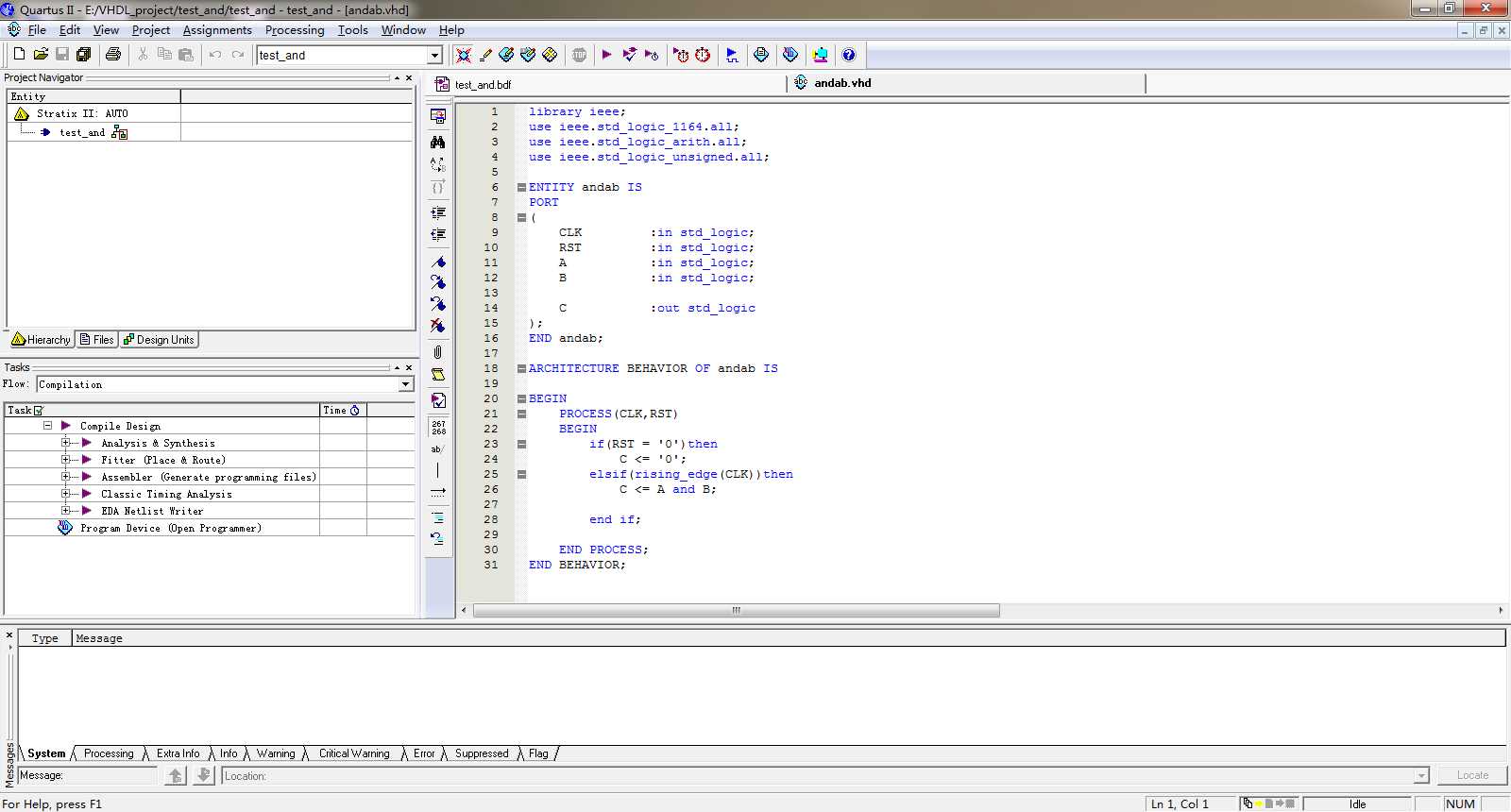Open the Flow Compilation dropdown
Screen dimensions: 1511x812
(405, 384)
